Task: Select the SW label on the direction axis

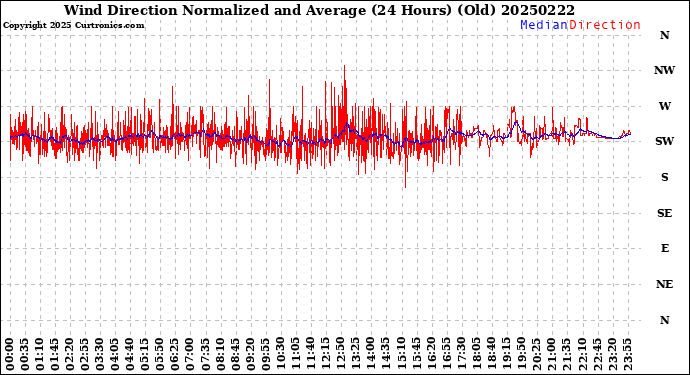Action: (664, 141)
